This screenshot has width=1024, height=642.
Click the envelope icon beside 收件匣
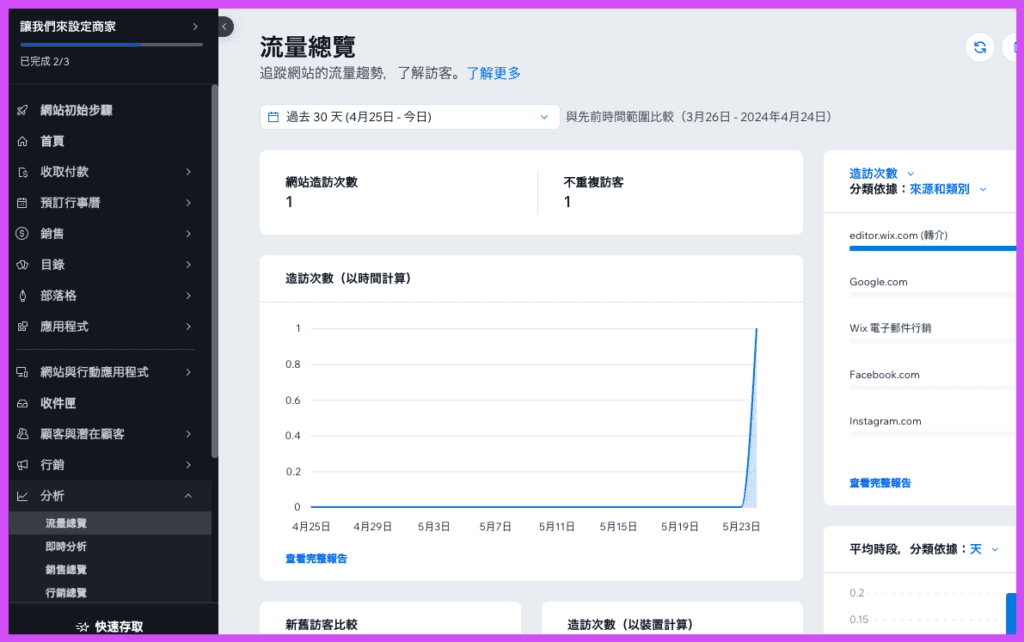pos(22,403)
